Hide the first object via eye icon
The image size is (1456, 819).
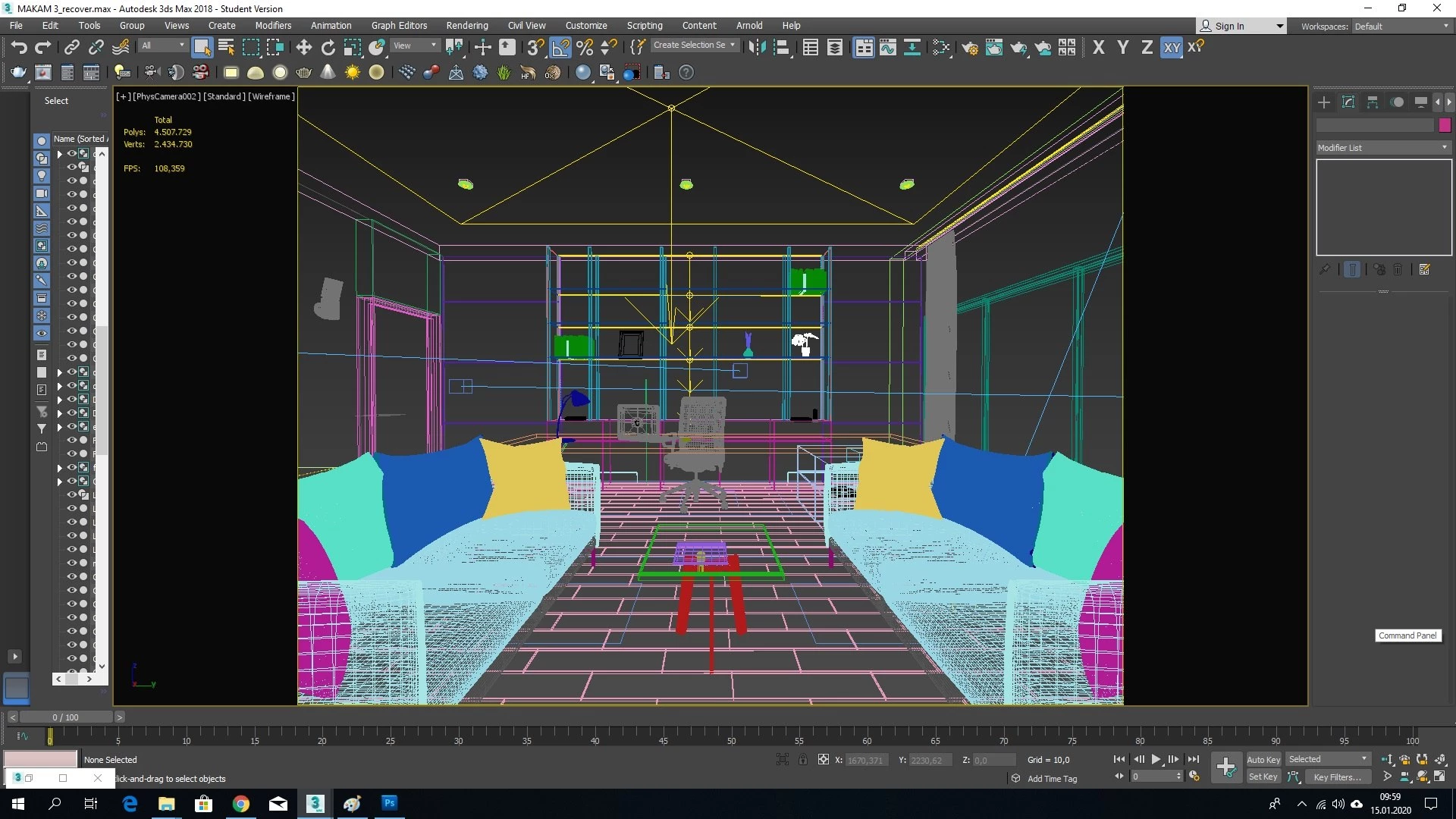72,153
